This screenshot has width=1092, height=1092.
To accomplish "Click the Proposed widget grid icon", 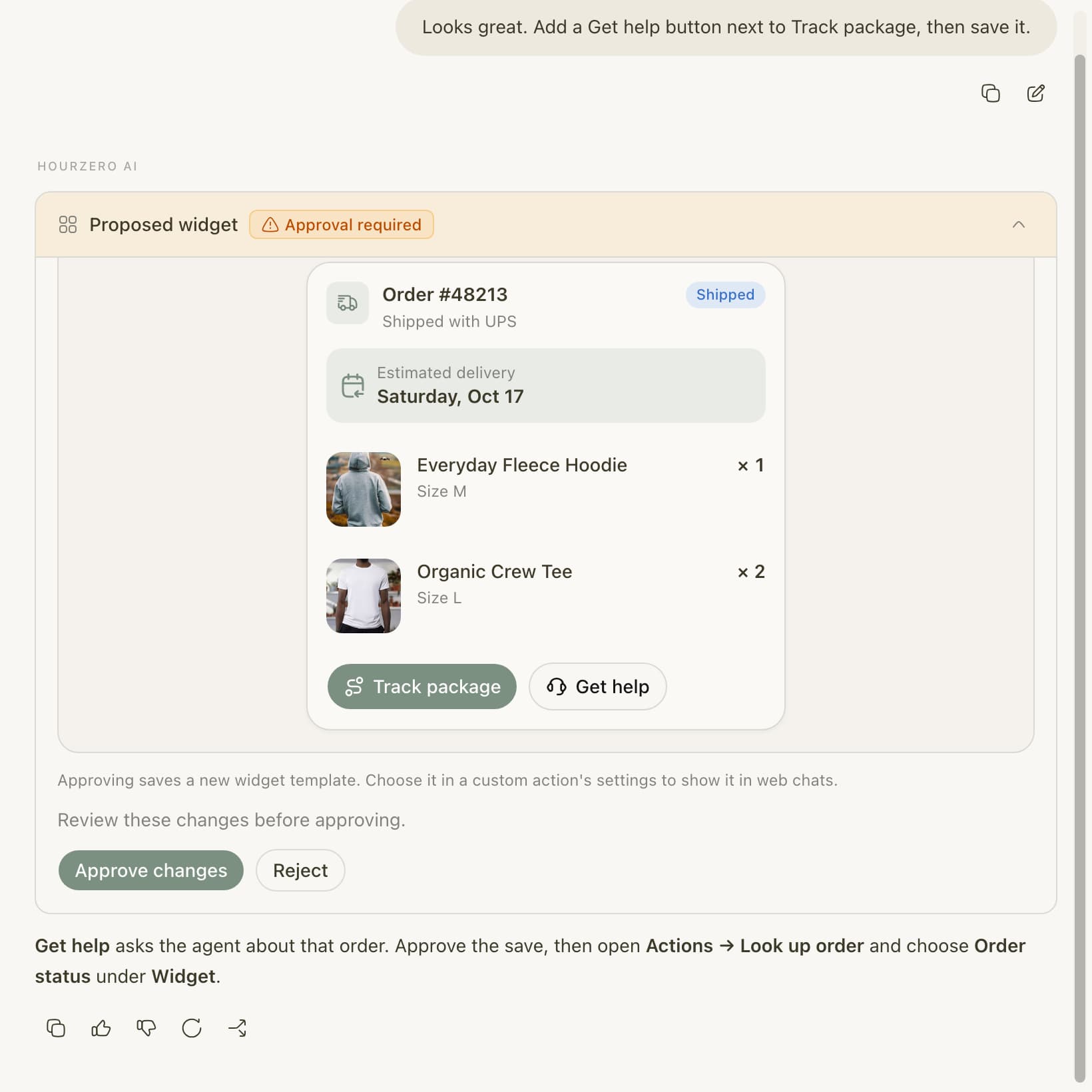I will click(x=68, y=224).
